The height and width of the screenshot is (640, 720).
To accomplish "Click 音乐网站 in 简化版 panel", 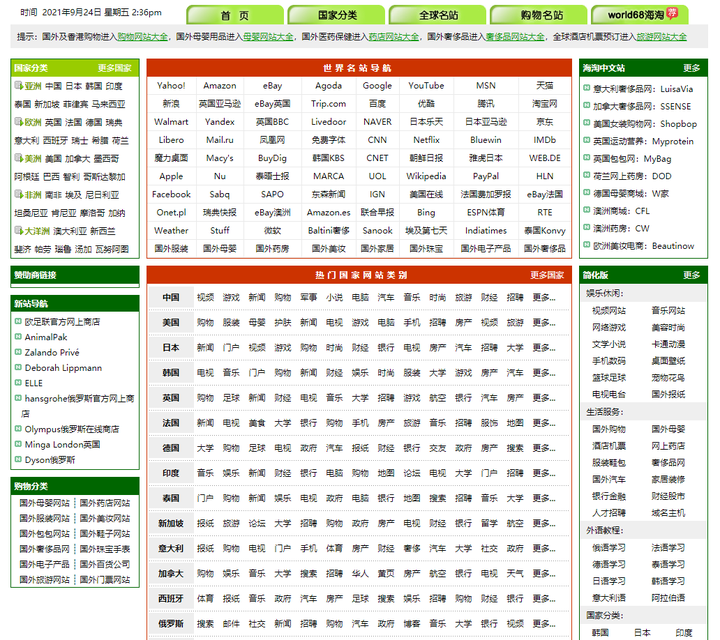I will click(668, 311).
